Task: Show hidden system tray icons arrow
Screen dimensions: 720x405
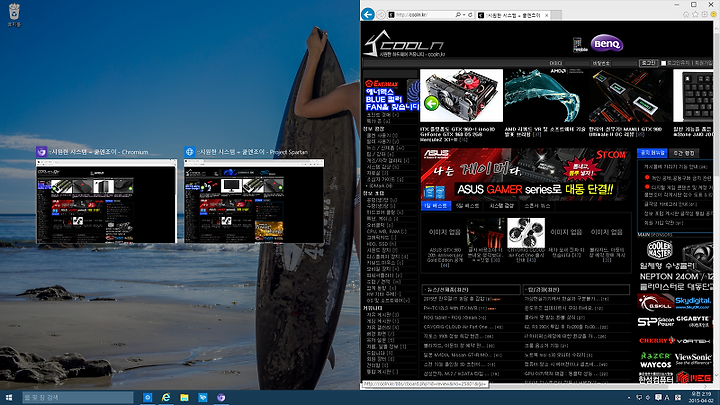Action: 629,398
